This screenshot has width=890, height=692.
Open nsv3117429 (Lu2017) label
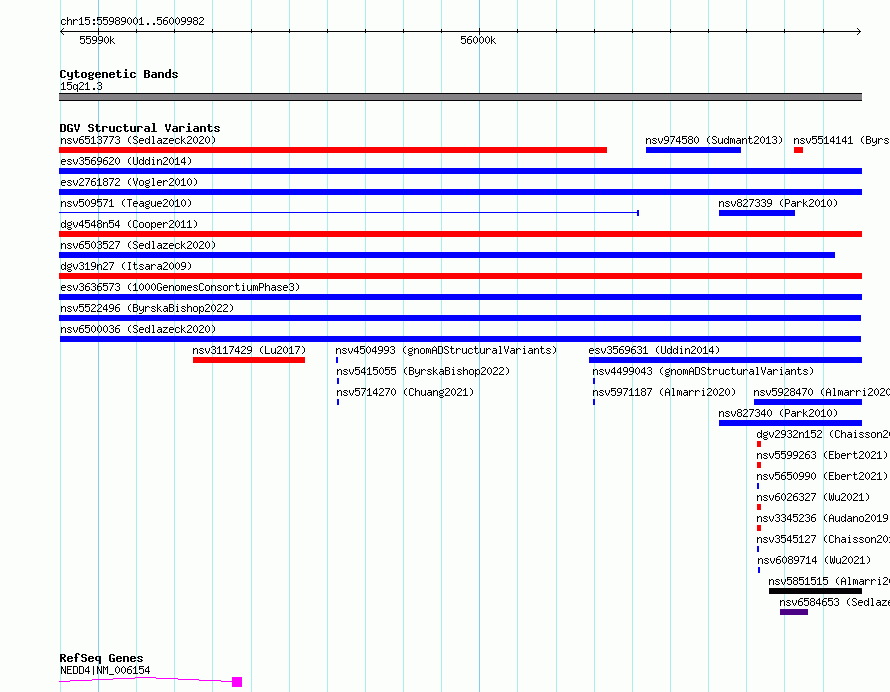(249, 350)
